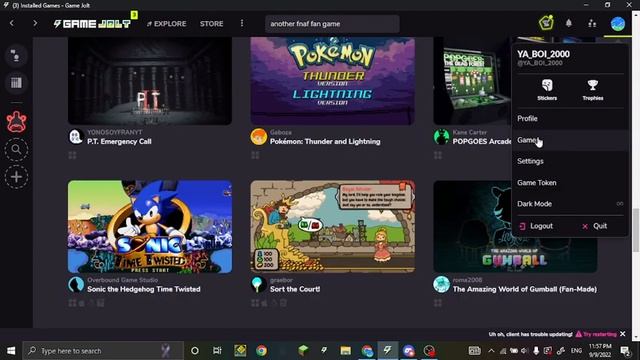This screenshot has height=360, width=640.
Task: Click Overbound Game Studio avatar
Action: (x=76, y=284)
